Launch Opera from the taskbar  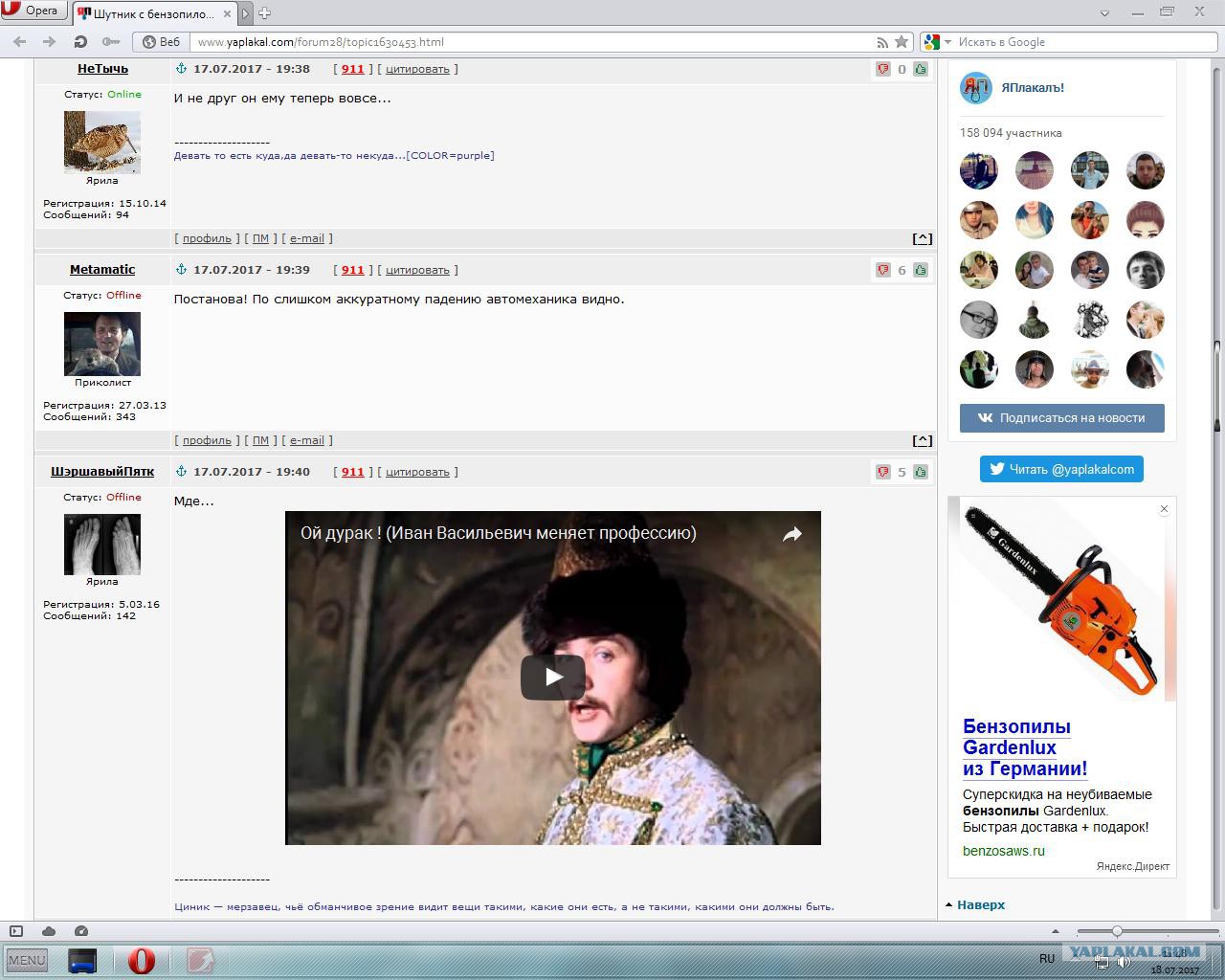coord(142,960)
